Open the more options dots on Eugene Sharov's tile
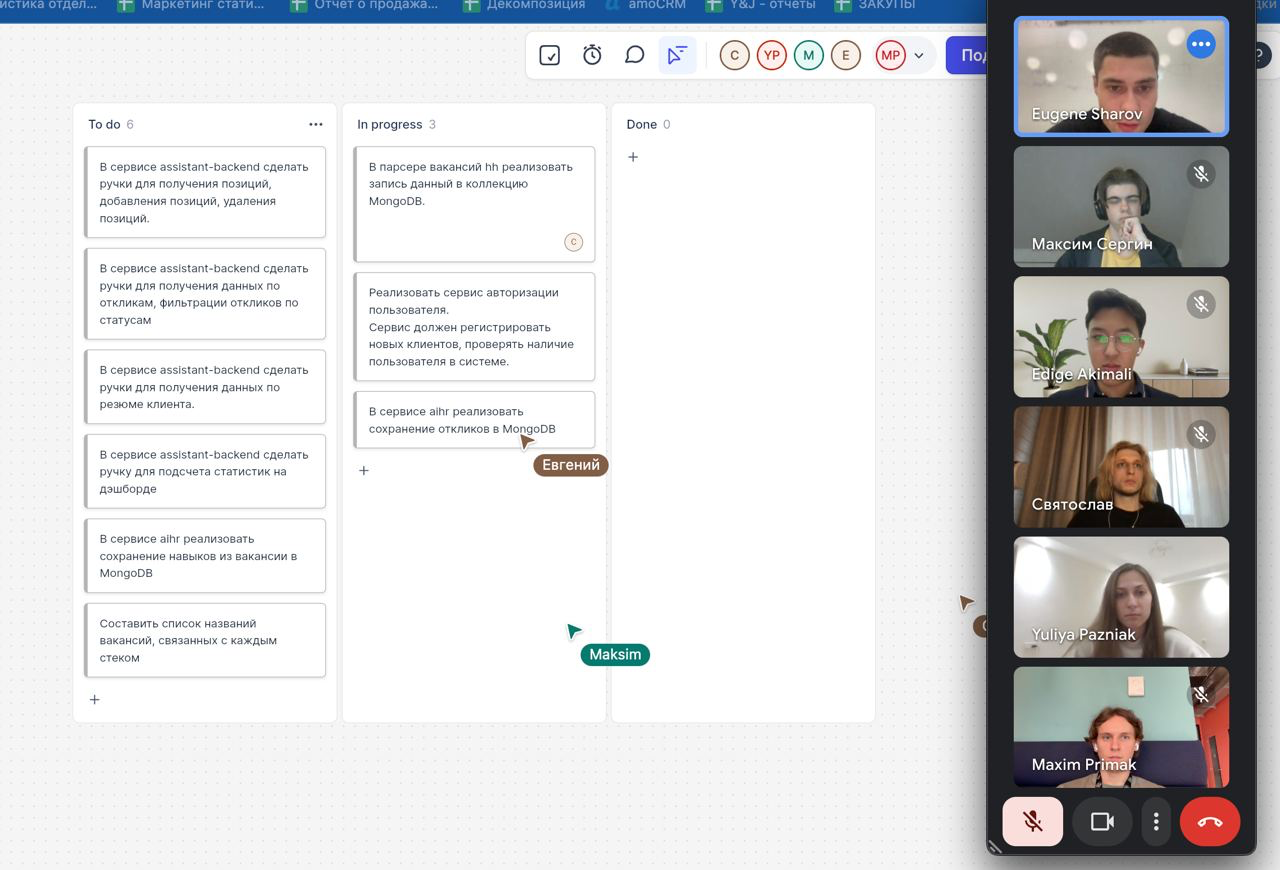1280x870 pixels. pyautogui.click(x=1201, y=44)
